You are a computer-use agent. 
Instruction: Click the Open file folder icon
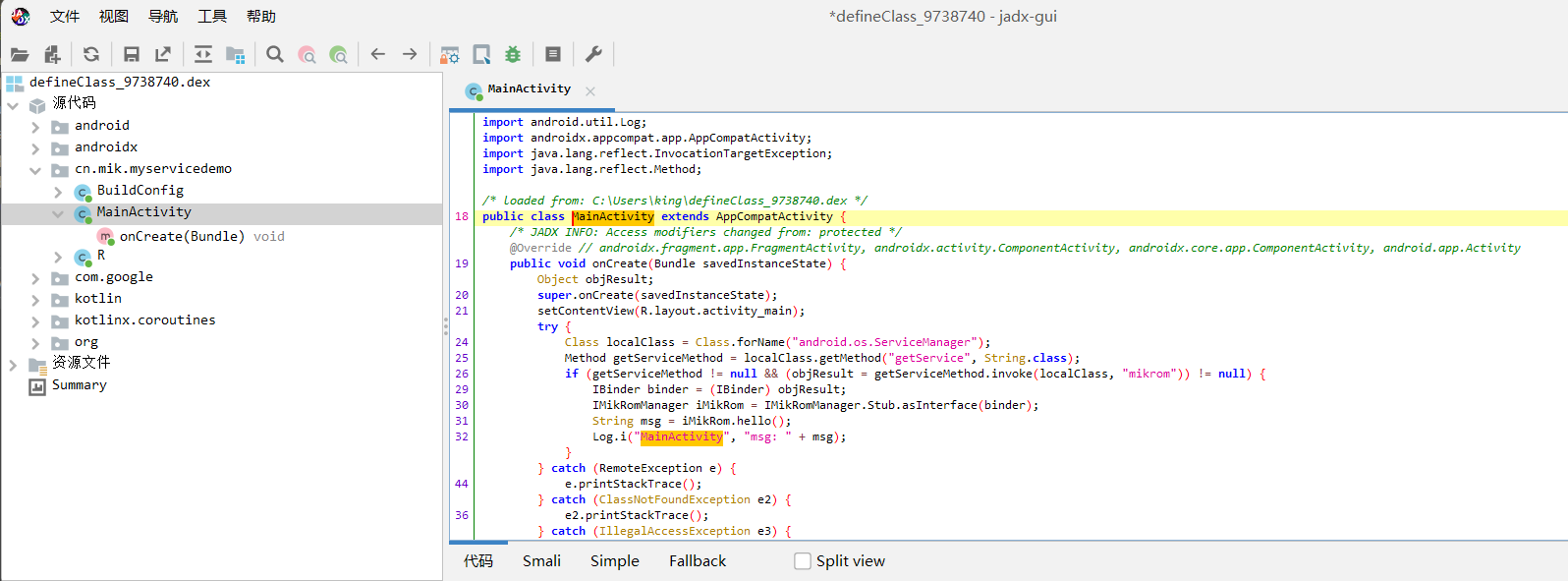tap(20, 55)
